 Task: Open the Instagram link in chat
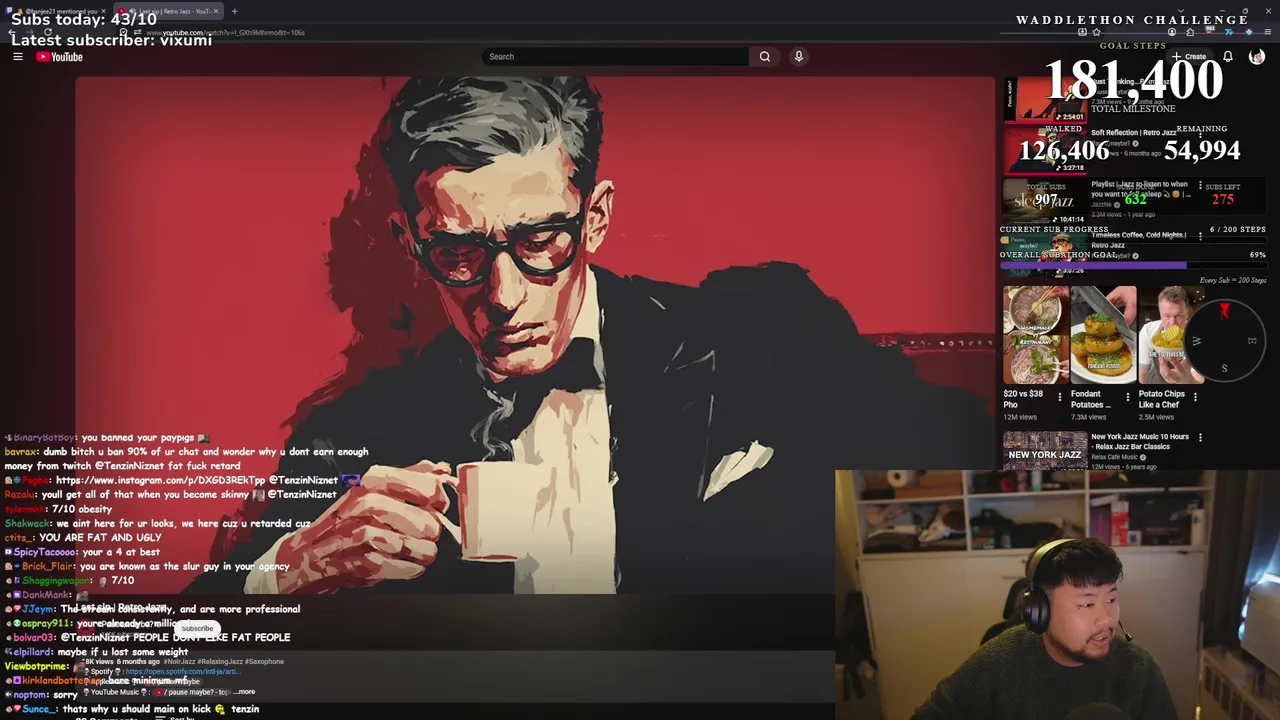(160, 480)
